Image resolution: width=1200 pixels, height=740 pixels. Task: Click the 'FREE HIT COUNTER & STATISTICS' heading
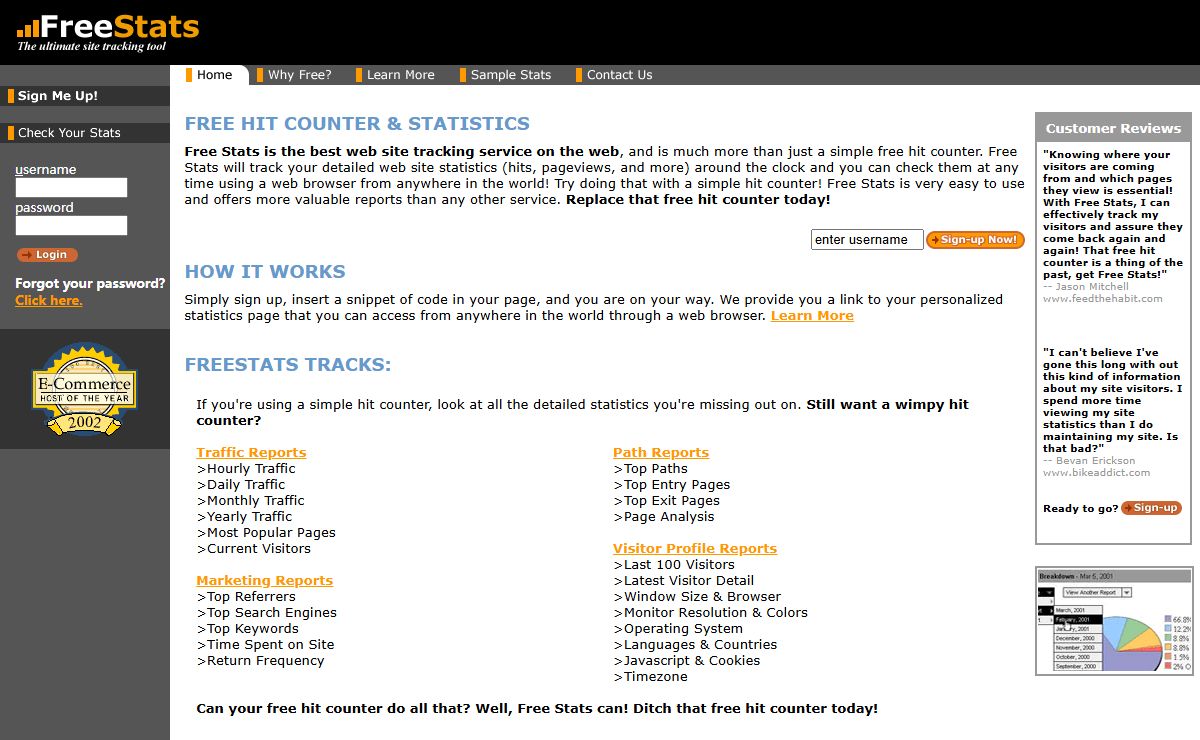(x=357, y=124)
